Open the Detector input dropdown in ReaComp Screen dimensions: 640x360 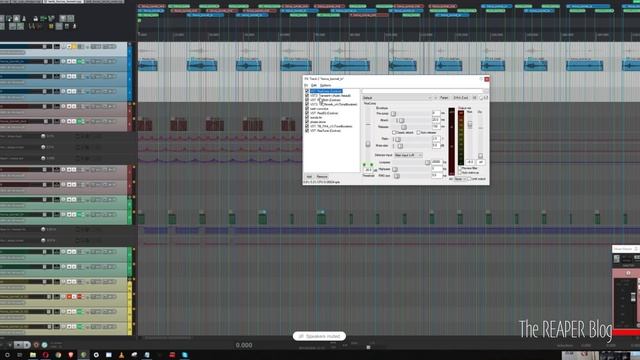[x=409, y=155]
